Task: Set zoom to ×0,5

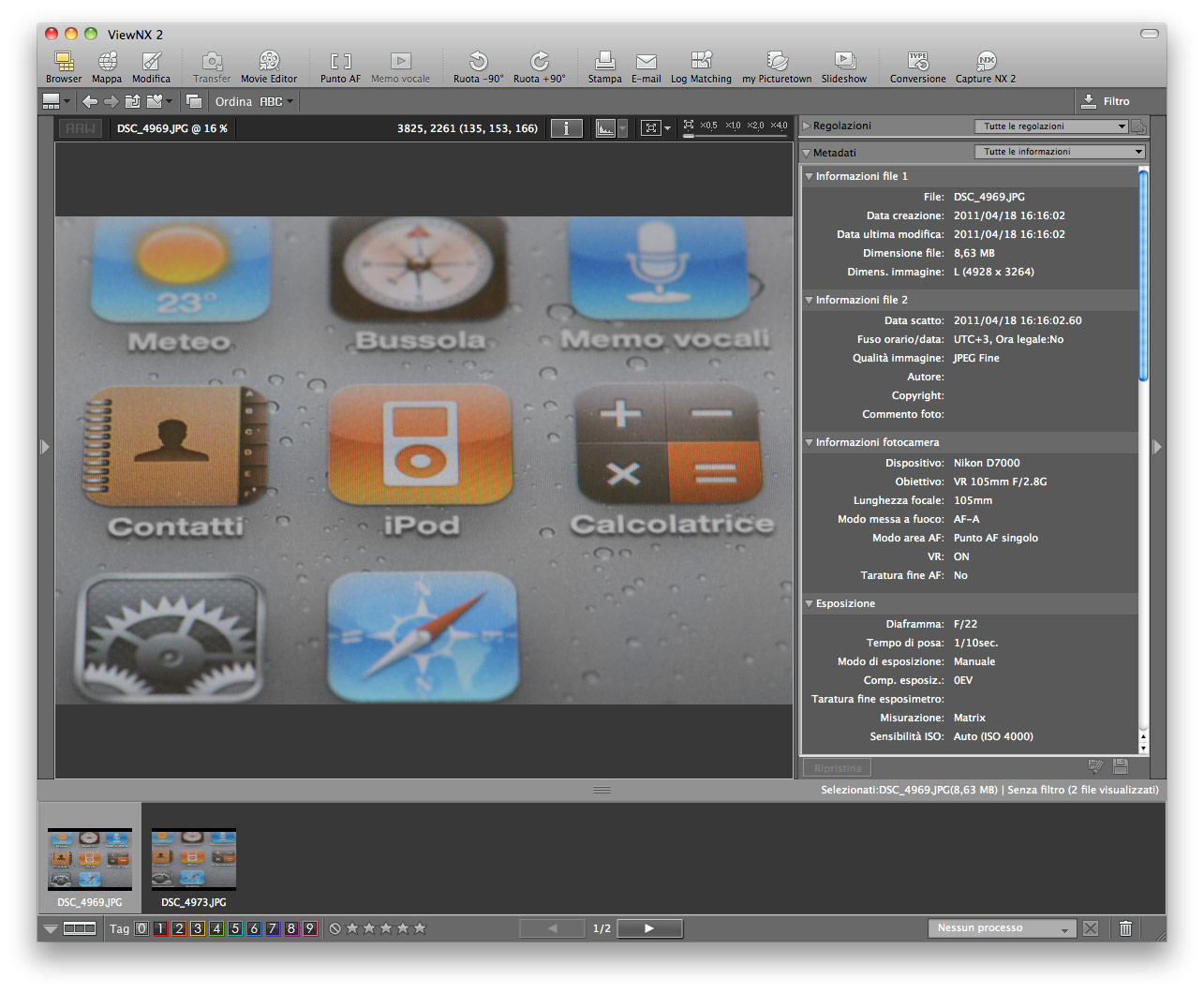Action: click(x=708, y=125)
